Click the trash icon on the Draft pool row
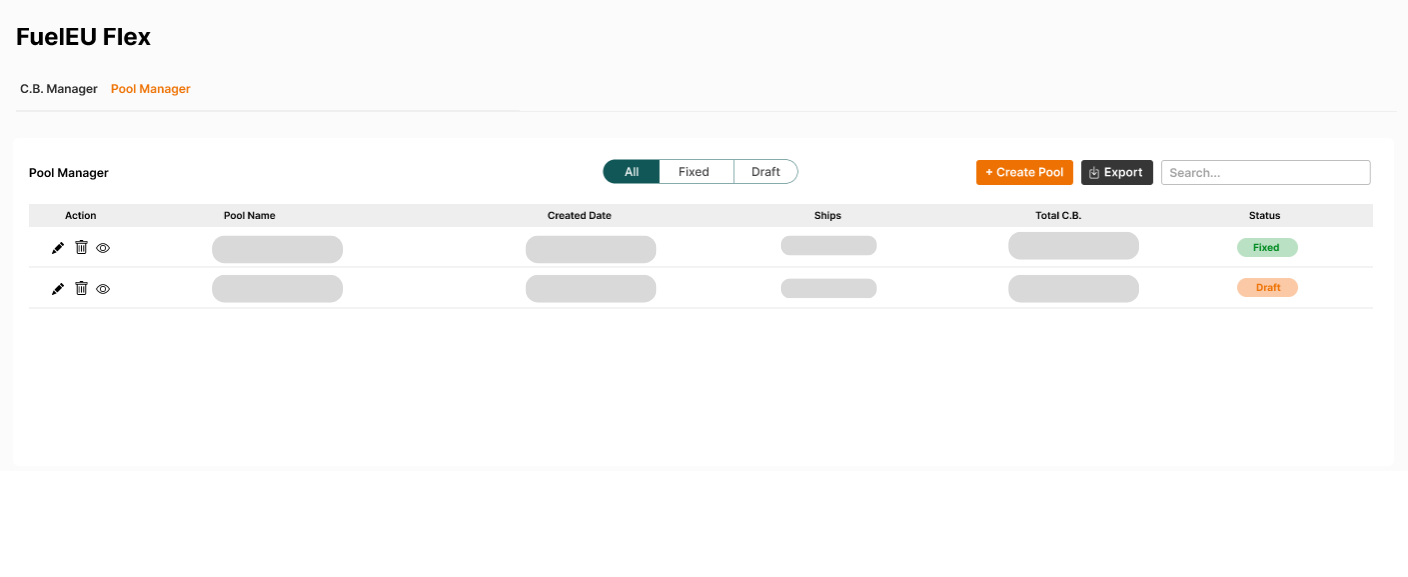Image resolution: width=1408 pixels, height=577 pixels. pos(81,288)
